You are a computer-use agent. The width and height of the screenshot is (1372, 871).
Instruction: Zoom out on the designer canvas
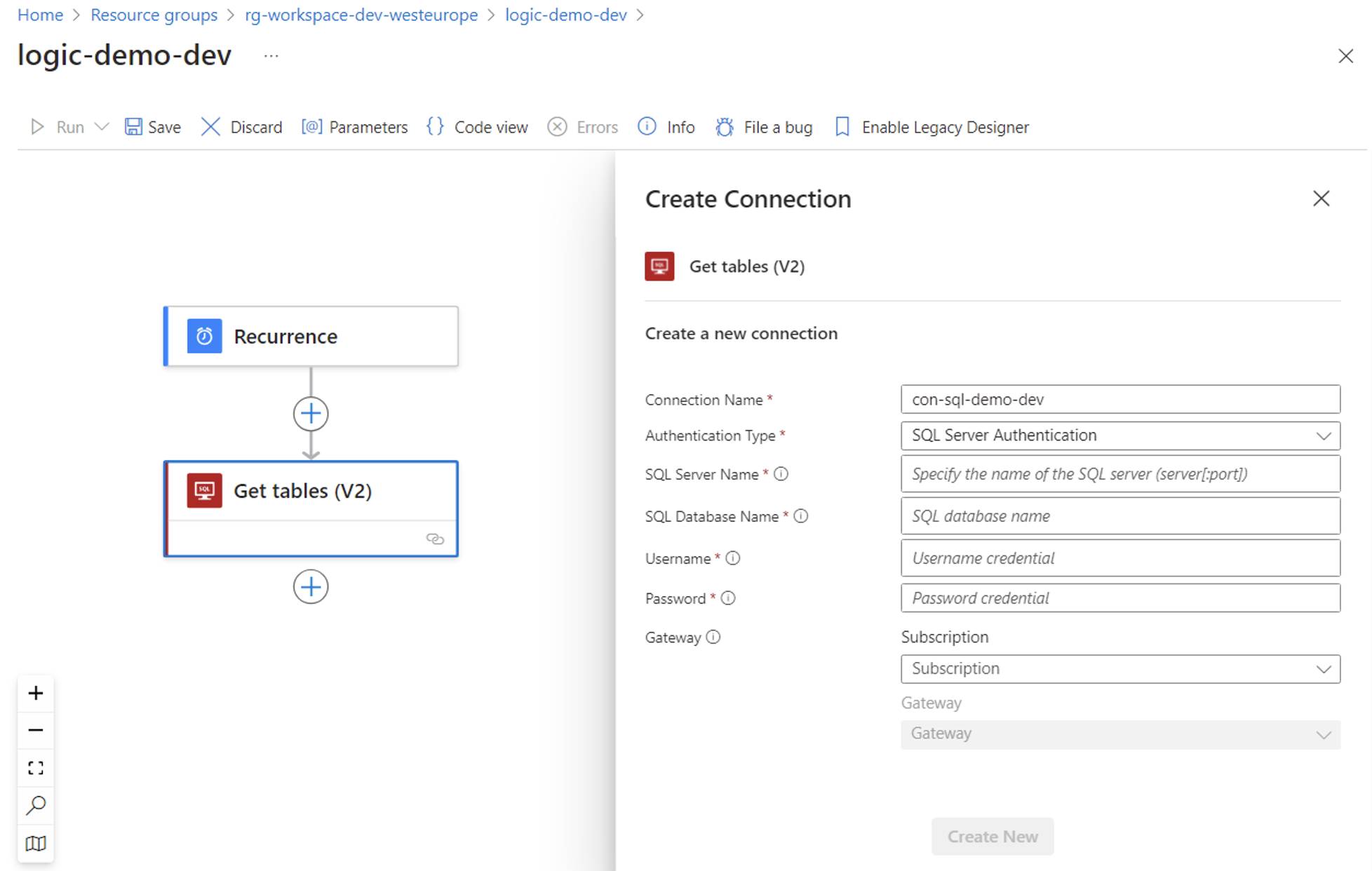(36, 730)
